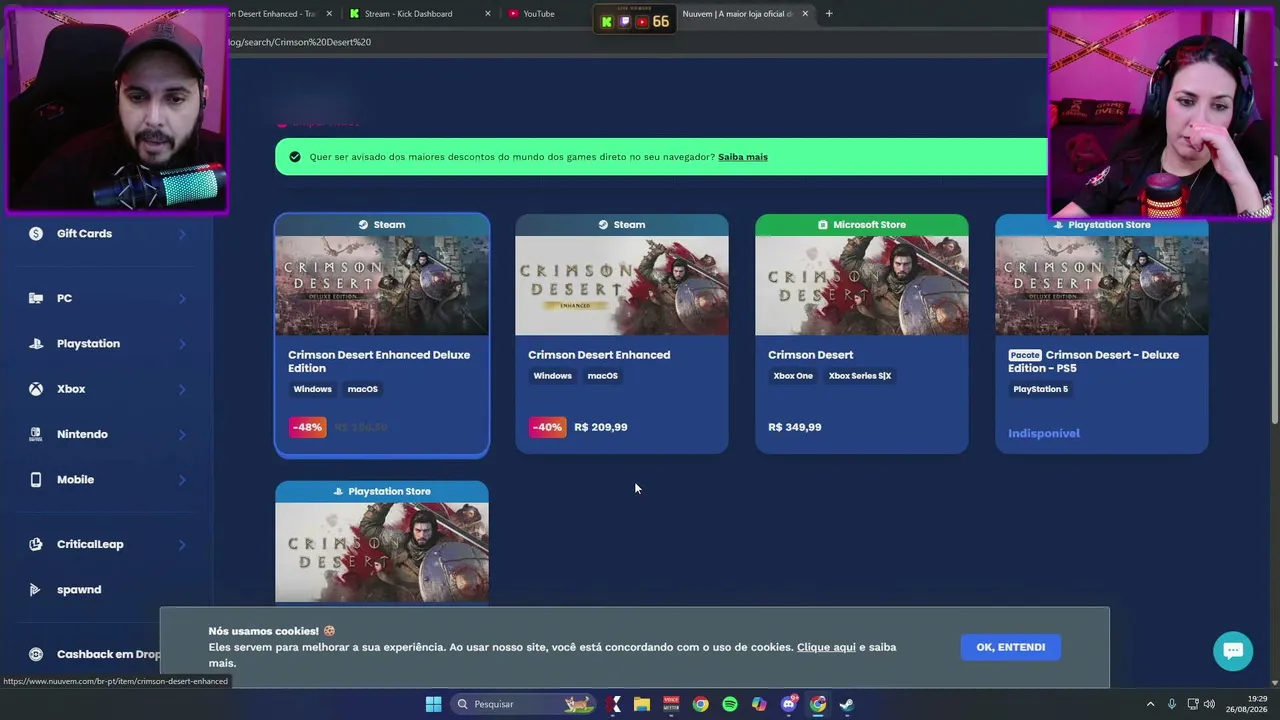Click the Mobile phone icon in the sidebar
The image size is (1280, 720).
click(36, 480)
